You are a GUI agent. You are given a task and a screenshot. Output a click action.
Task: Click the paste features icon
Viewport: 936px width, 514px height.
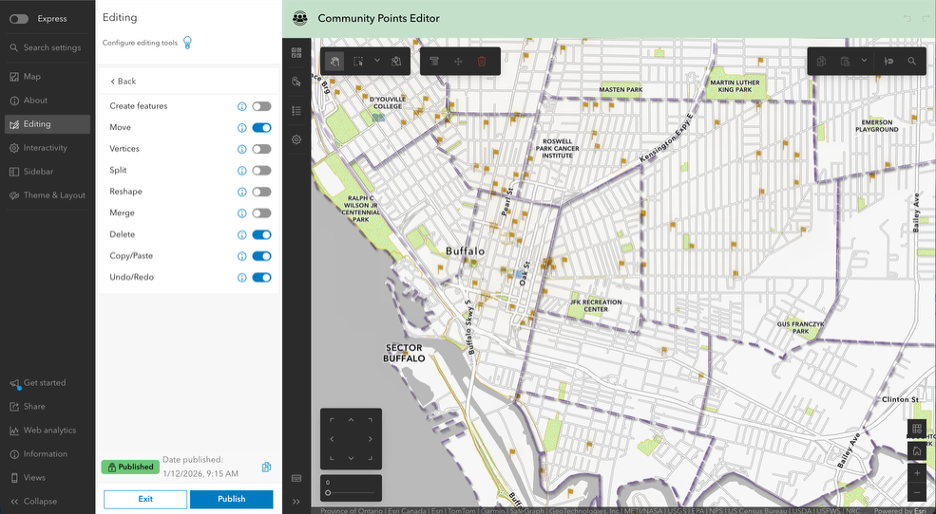point(845,61)
